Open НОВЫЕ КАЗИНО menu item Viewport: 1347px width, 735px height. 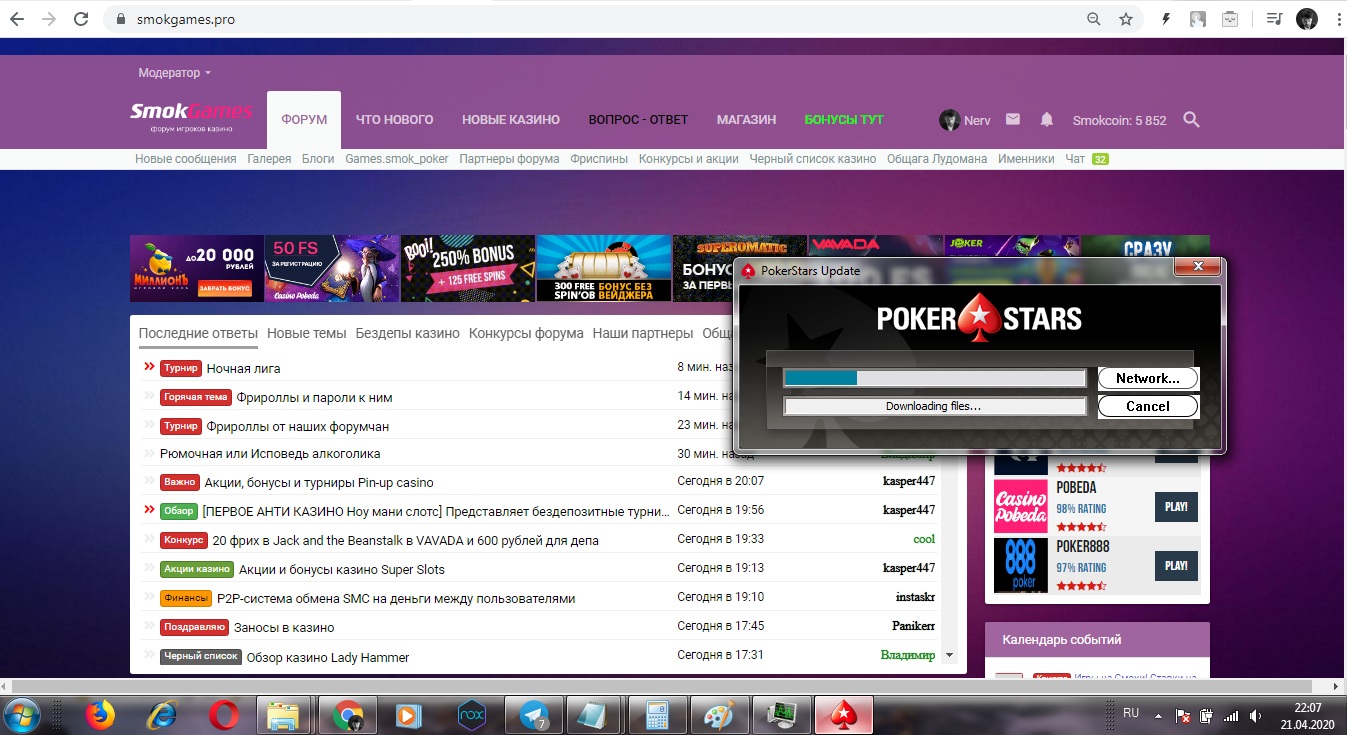(x=511, y=120)
